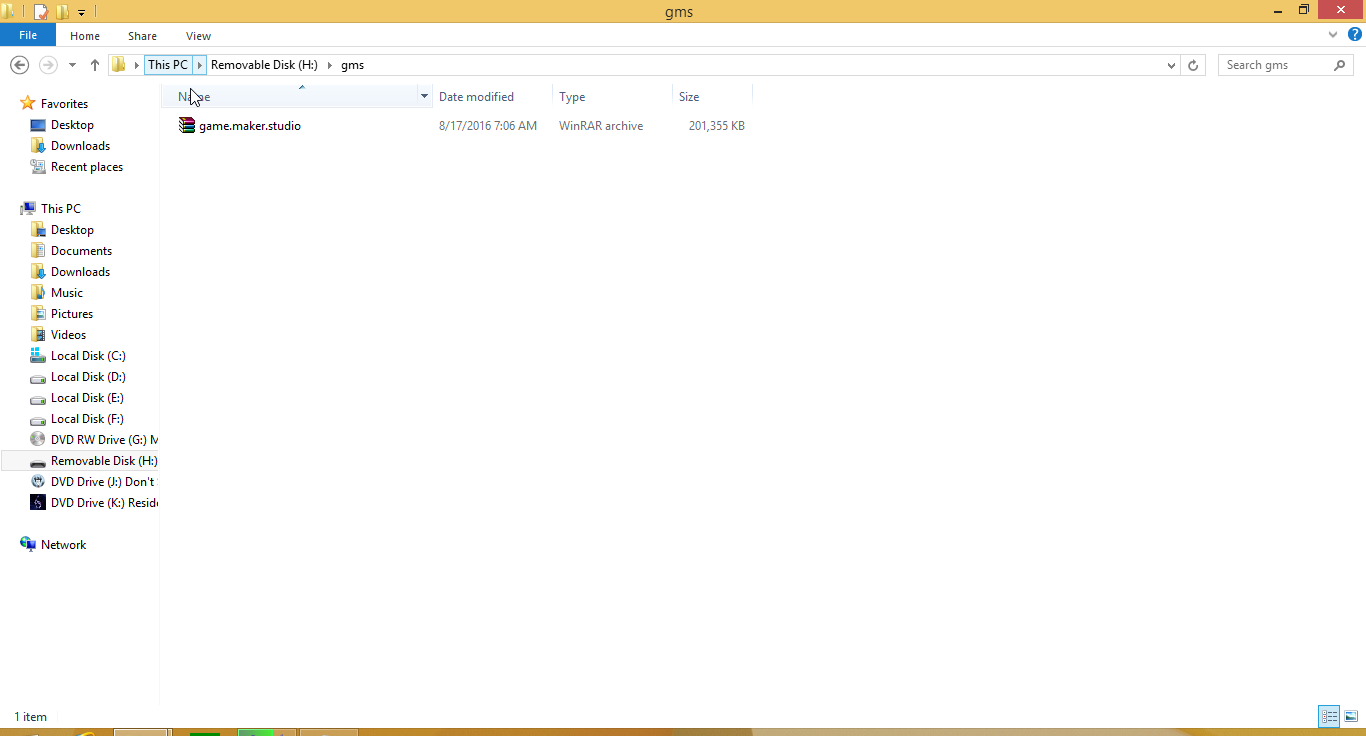Click the DVD RW Drive (G:) disc icon
Viewport: 1366px width, 736px height.
click(38, 439)
